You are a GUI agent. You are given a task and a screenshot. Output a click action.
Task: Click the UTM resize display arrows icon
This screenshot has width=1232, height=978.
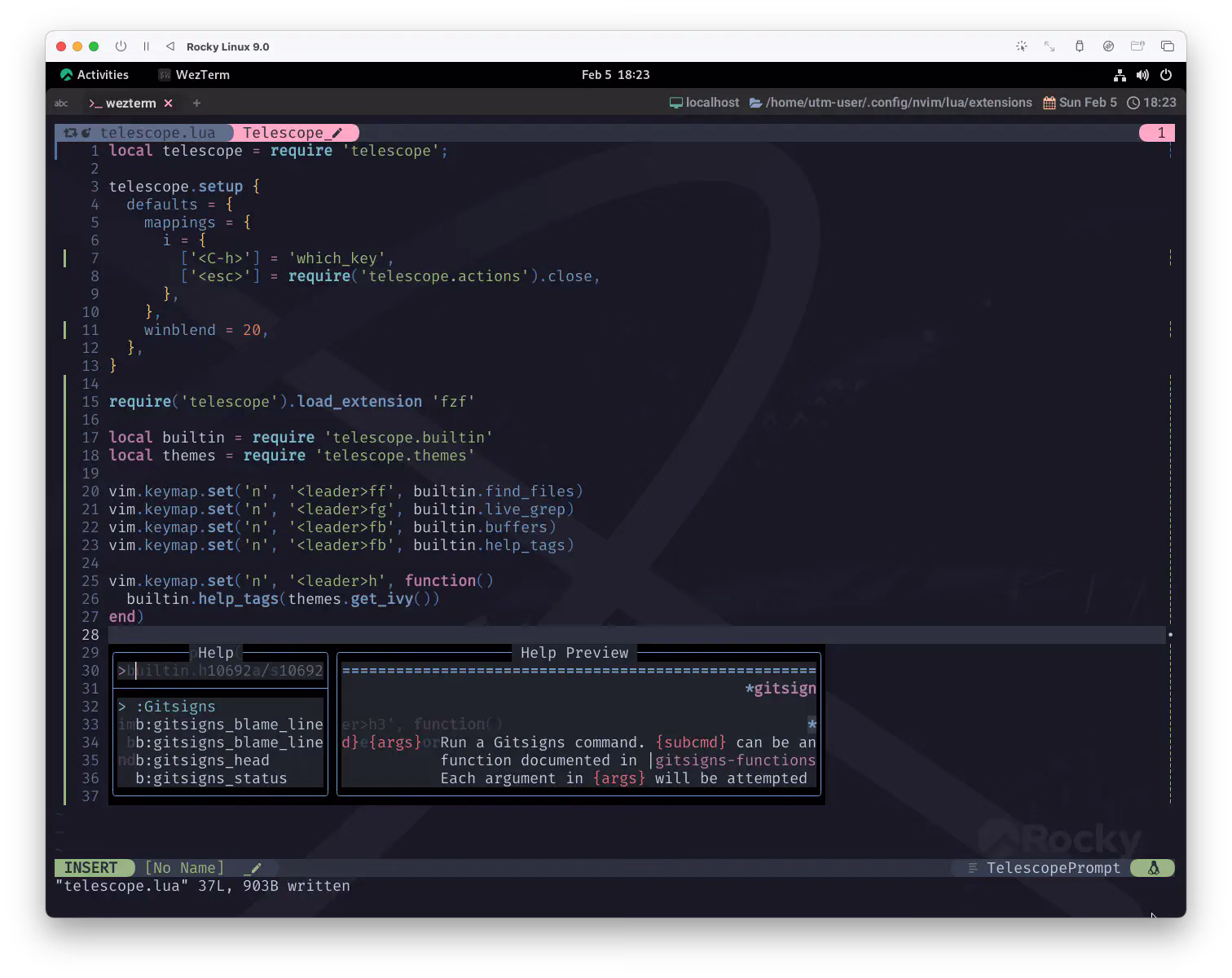(1049, 46)
